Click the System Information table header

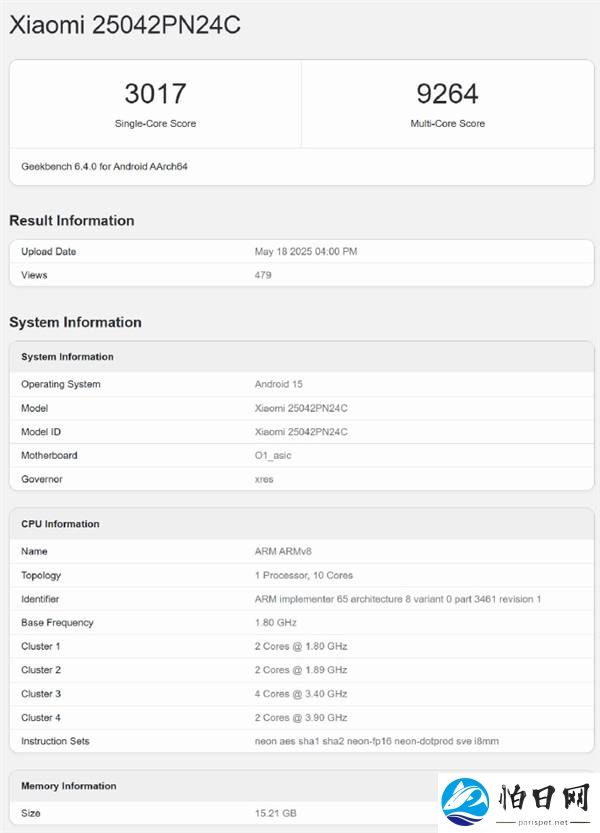coord(301,356)
